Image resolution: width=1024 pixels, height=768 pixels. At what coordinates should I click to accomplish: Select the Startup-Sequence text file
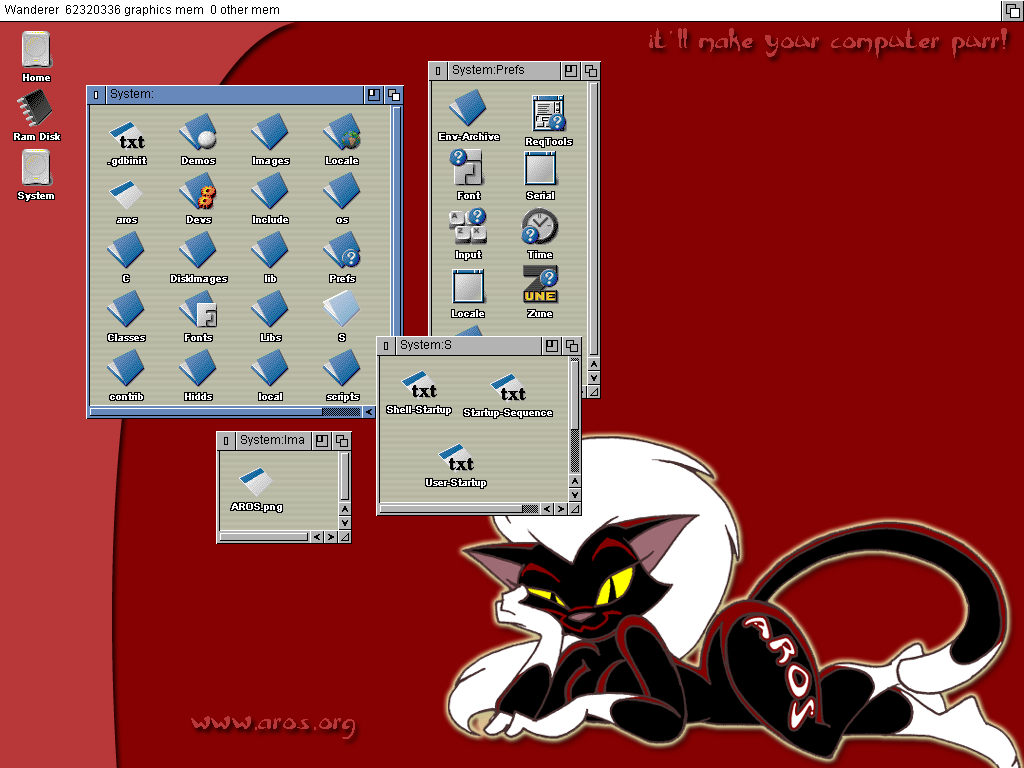tap(507, 389)
